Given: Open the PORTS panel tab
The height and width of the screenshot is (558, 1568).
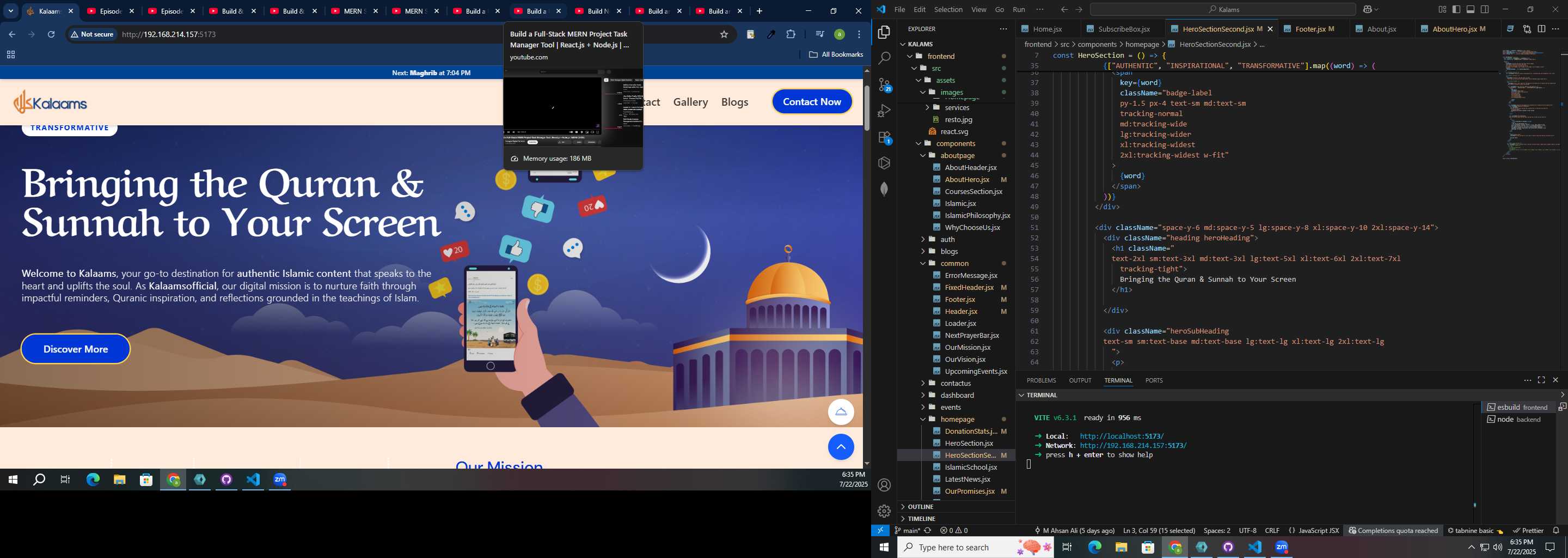Looking at the screenshot, I should click(1154, 380).
